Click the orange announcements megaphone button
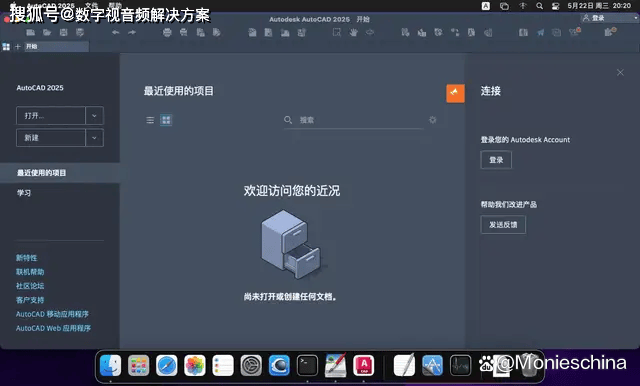 click(x=456, y=93)
